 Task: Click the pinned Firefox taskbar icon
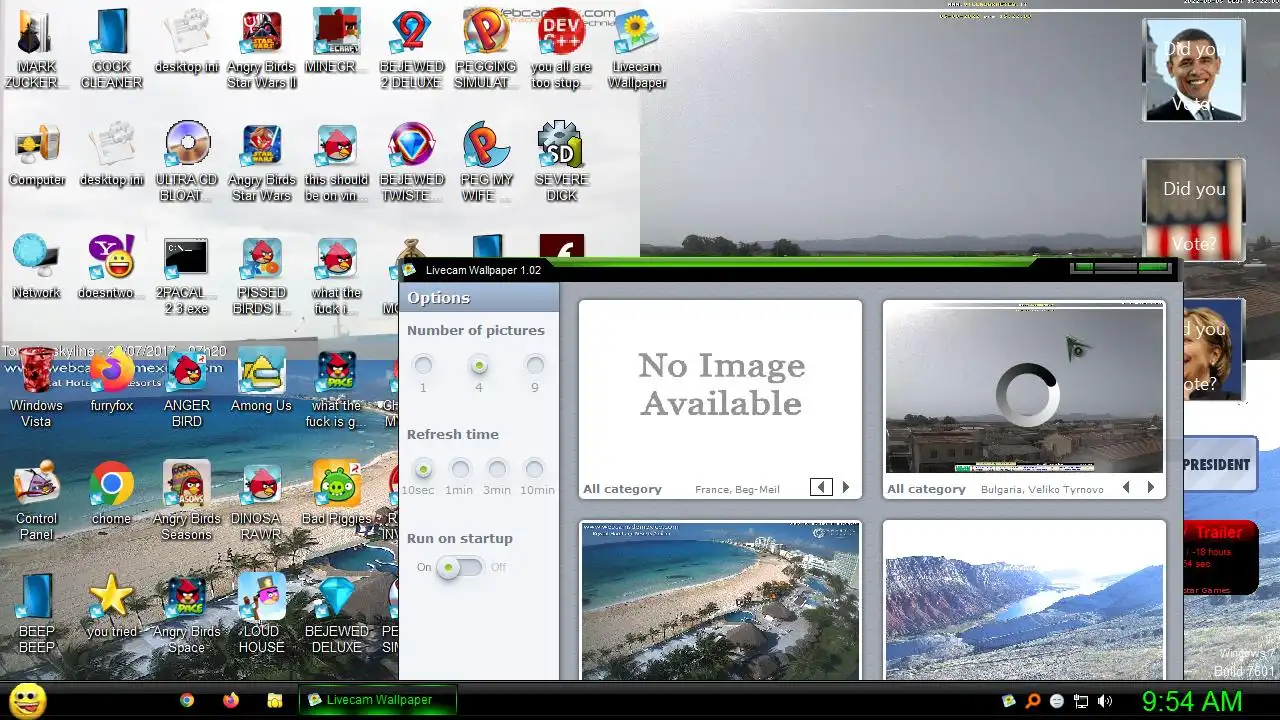(231, 701)
